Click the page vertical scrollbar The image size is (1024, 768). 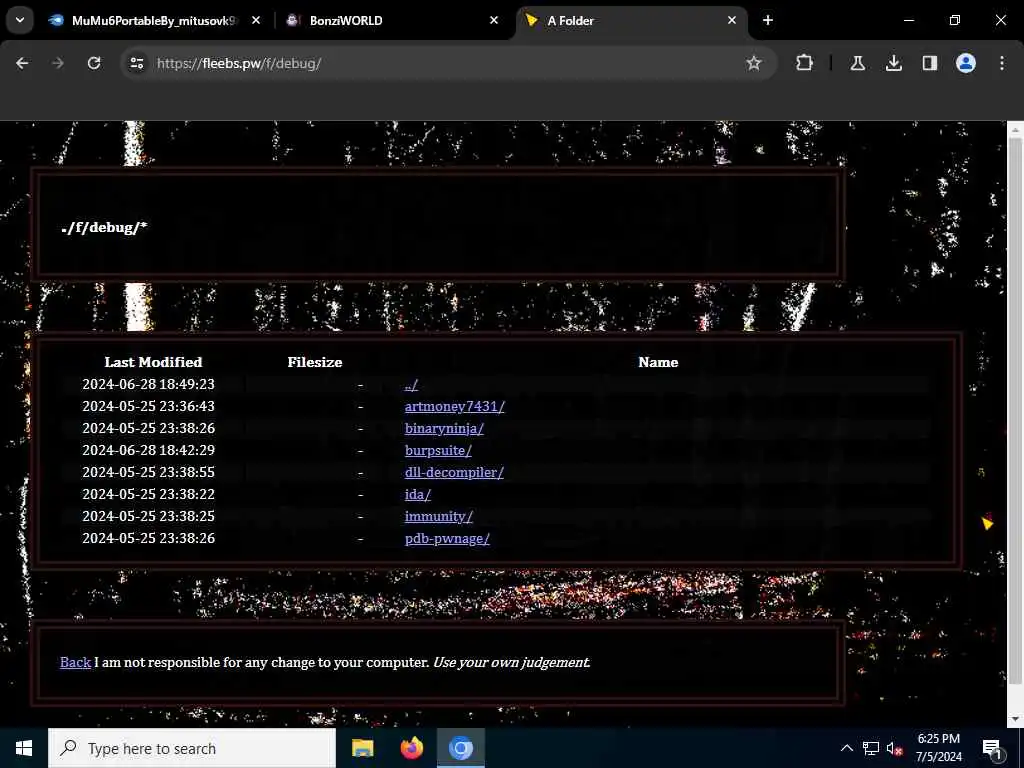click(1015, 411)
